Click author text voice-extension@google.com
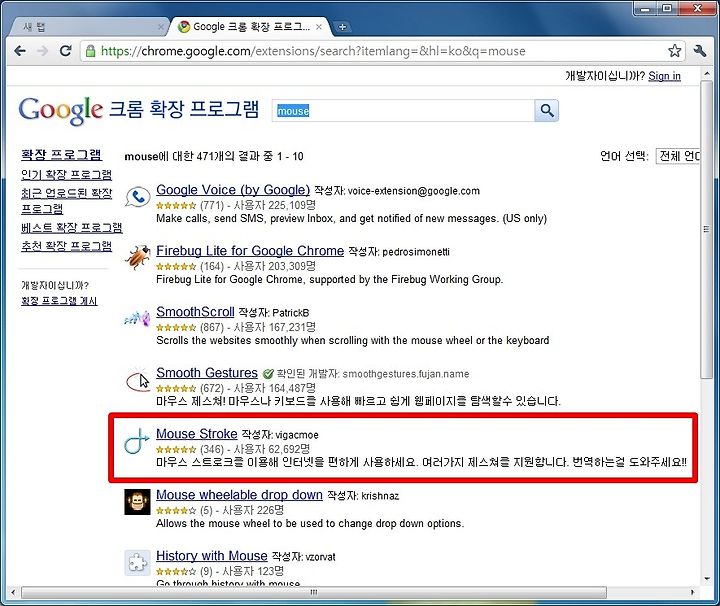720x606 pixels. click(414, 191)
